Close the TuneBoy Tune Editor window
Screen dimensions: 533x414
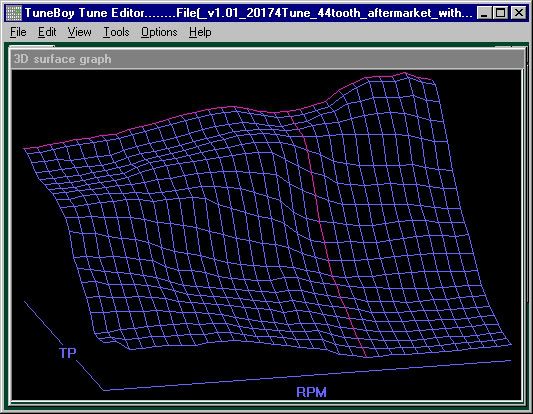[519, 13]
